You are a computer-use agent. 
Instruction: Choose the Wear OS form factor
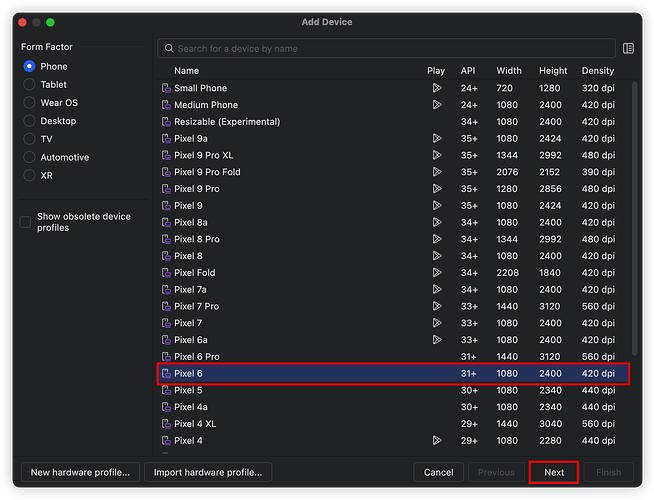29,103
